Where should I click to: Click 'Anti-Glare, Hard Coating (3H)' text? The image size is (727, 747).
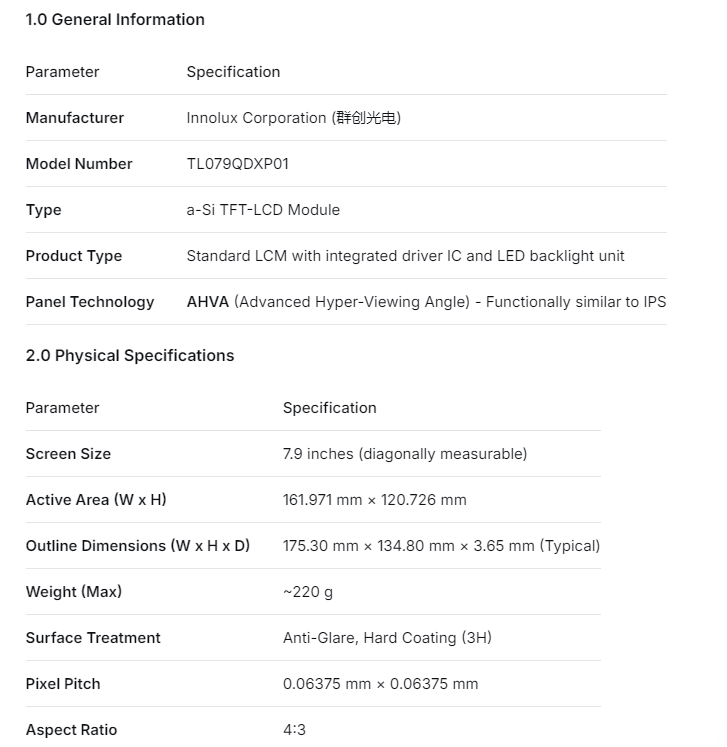[387, 638]
